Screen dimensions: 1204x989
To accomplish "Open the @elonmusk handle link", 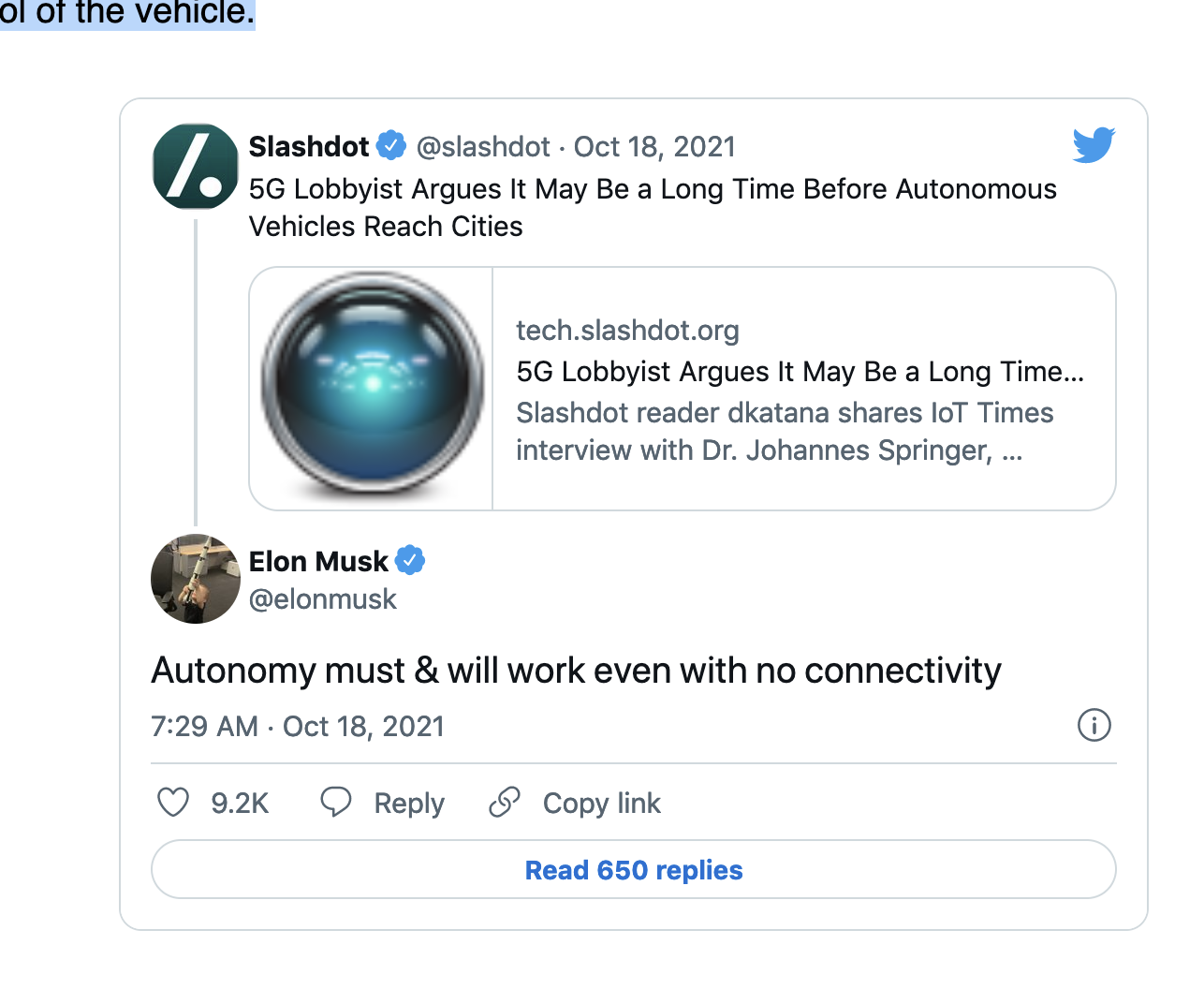I will pos(323,599).
